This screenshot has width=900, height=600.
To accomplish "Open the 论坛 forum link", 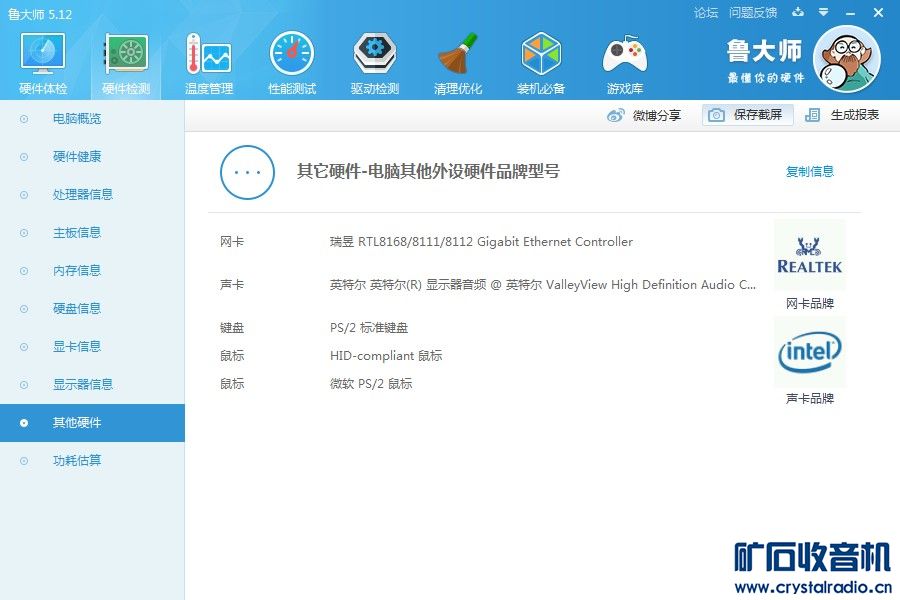I will point(705,13).
